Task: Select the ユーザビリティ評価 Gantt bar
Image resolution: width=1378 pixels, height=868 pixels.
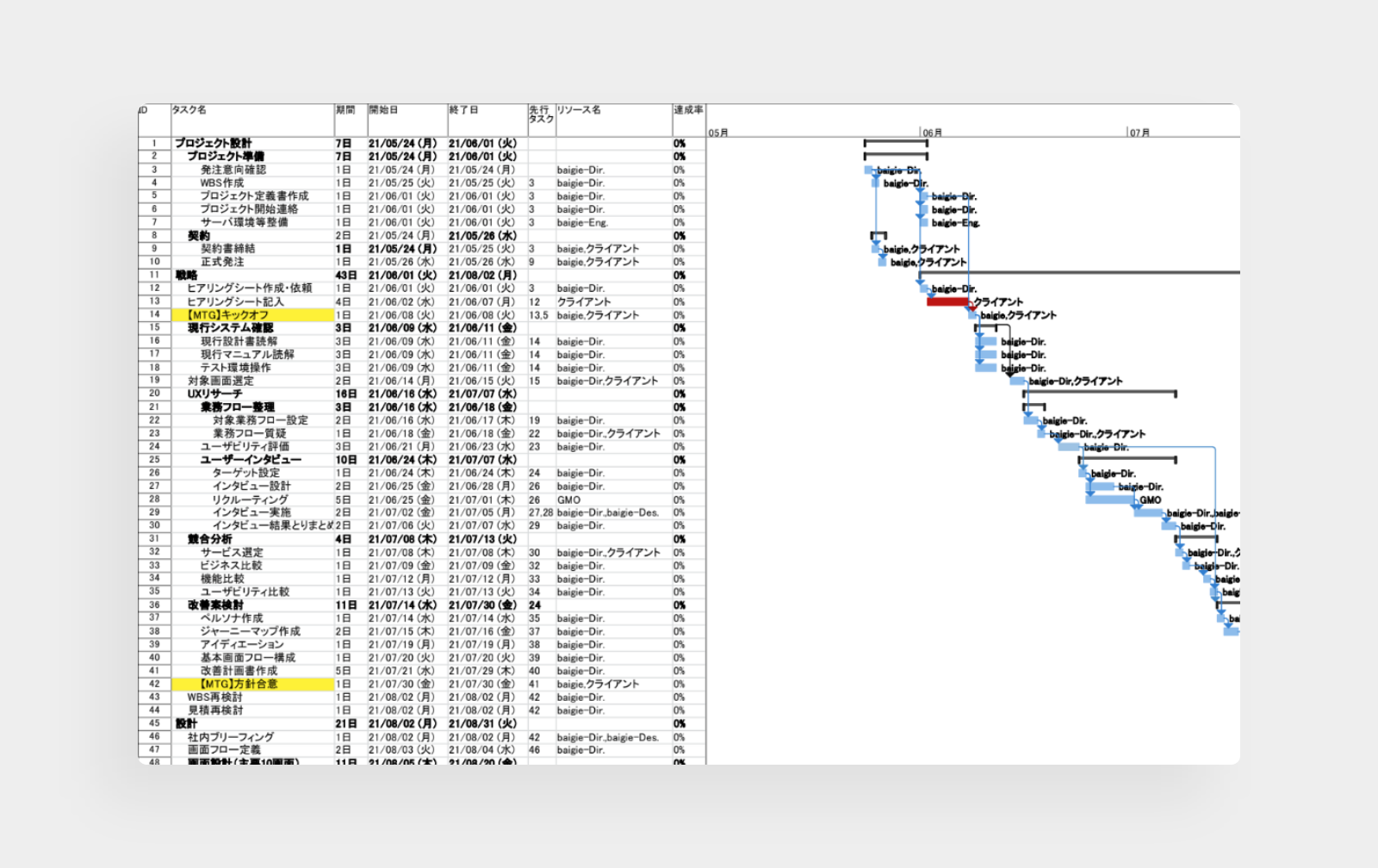Action: click(x=1069, y=447)
